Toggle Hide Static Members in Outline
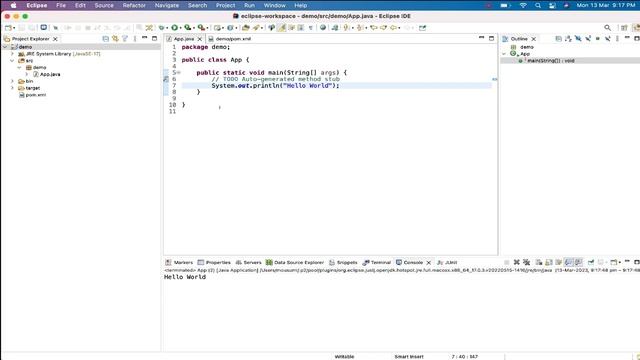 pyautogui.click(x=588, y=39)
